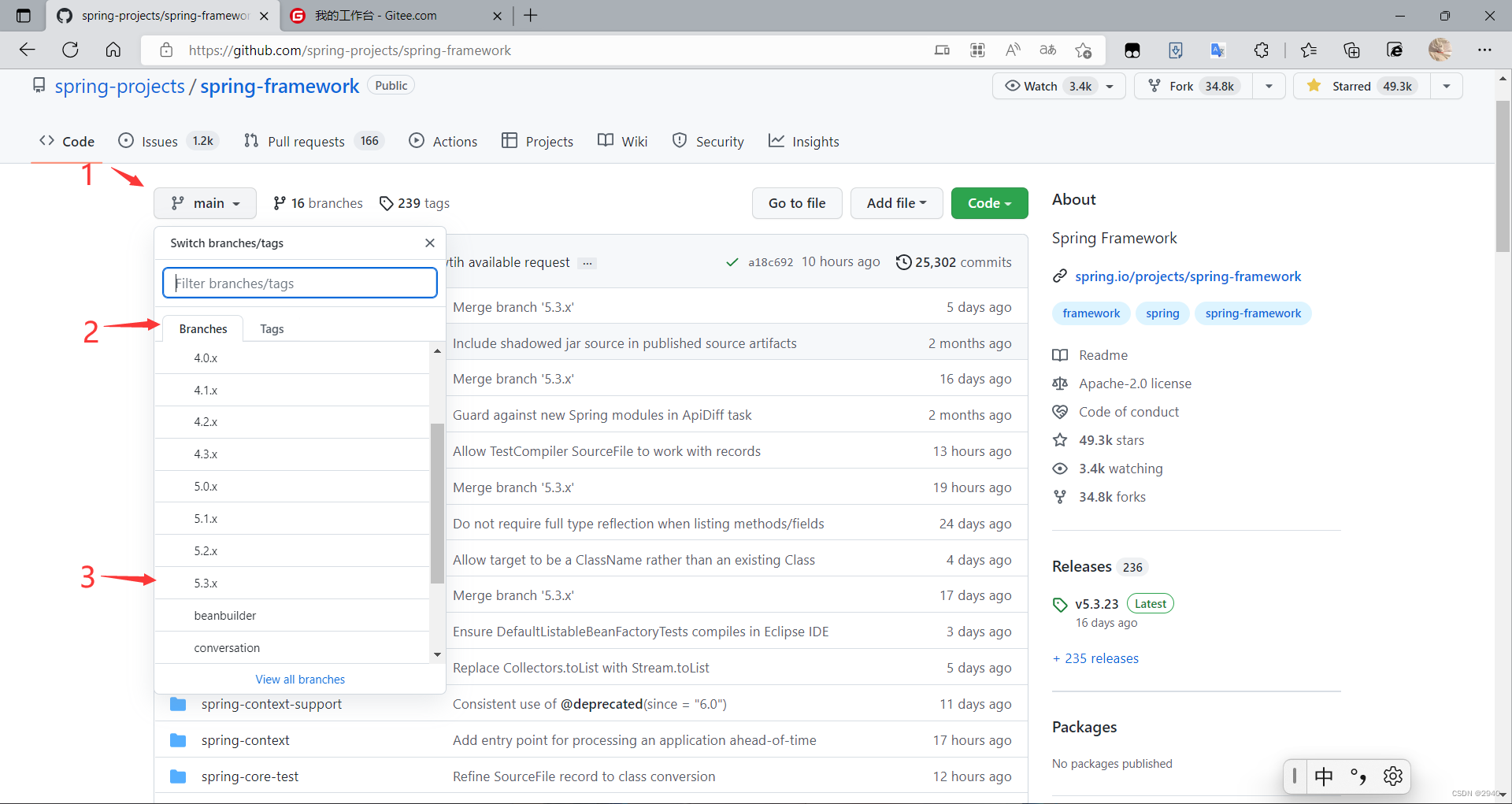Open the apps grid icon in address bar
This screenshot has height=804, width=1512.
pyautogui.click(x=977, y=50)
